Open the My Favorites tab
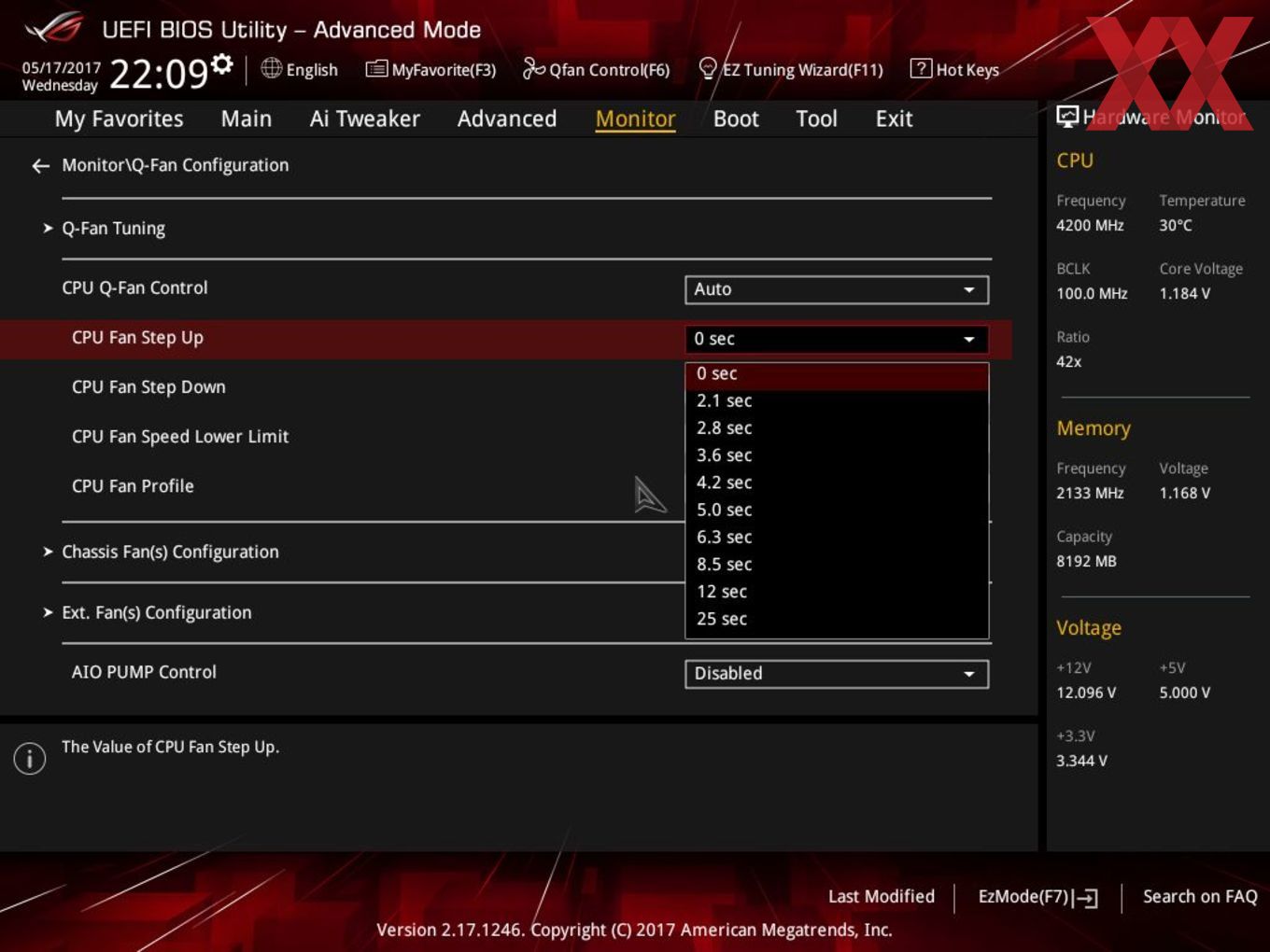Viewport: 1270px width, 952px height. 119,119
